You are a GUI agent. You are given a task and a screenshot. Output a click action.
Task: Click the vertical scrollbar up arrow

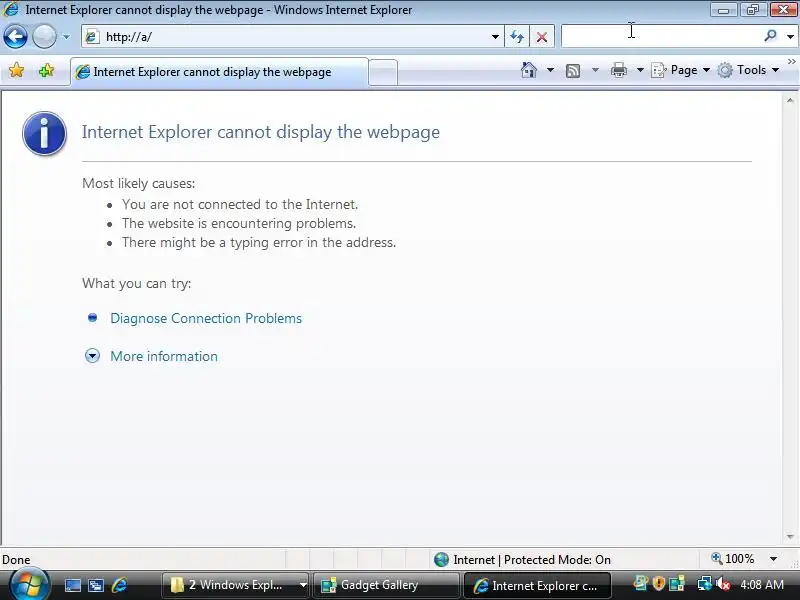[x=790, y=100]
